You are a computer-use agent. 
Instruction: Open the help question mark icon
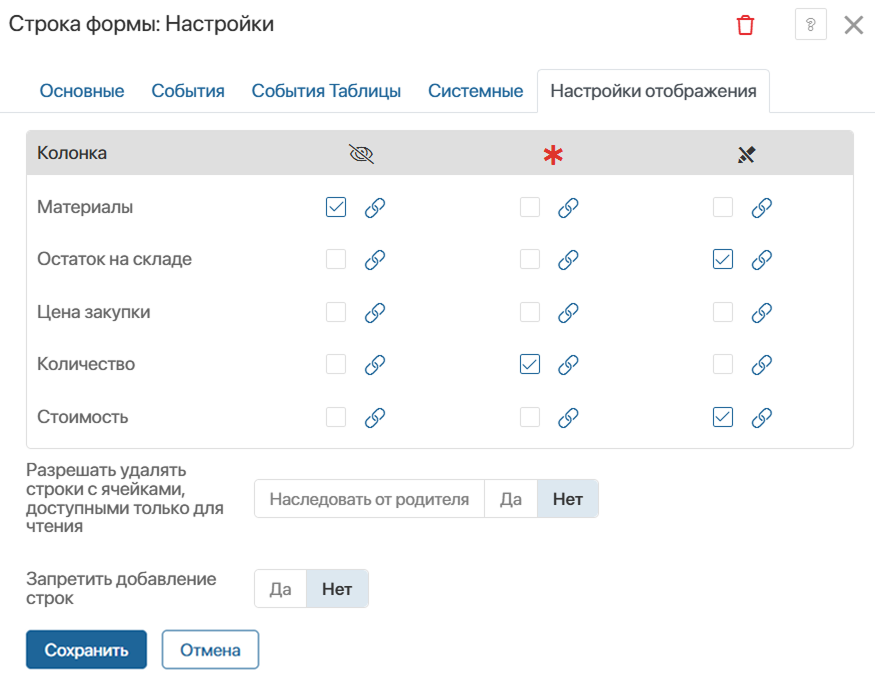810,25
